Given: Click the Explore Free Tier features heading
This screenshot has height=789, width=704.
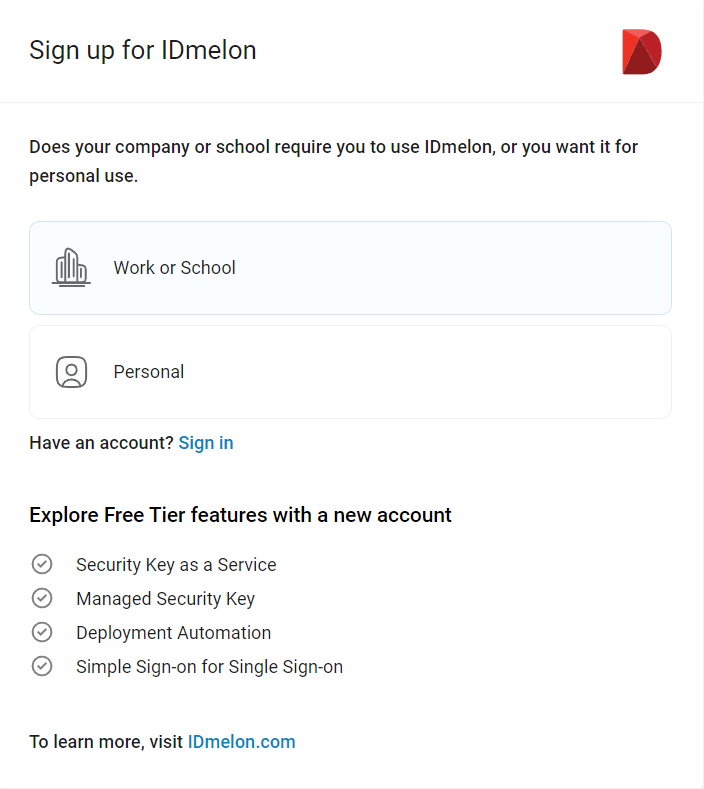Looking at the screenshot, I should coord(240,515).
